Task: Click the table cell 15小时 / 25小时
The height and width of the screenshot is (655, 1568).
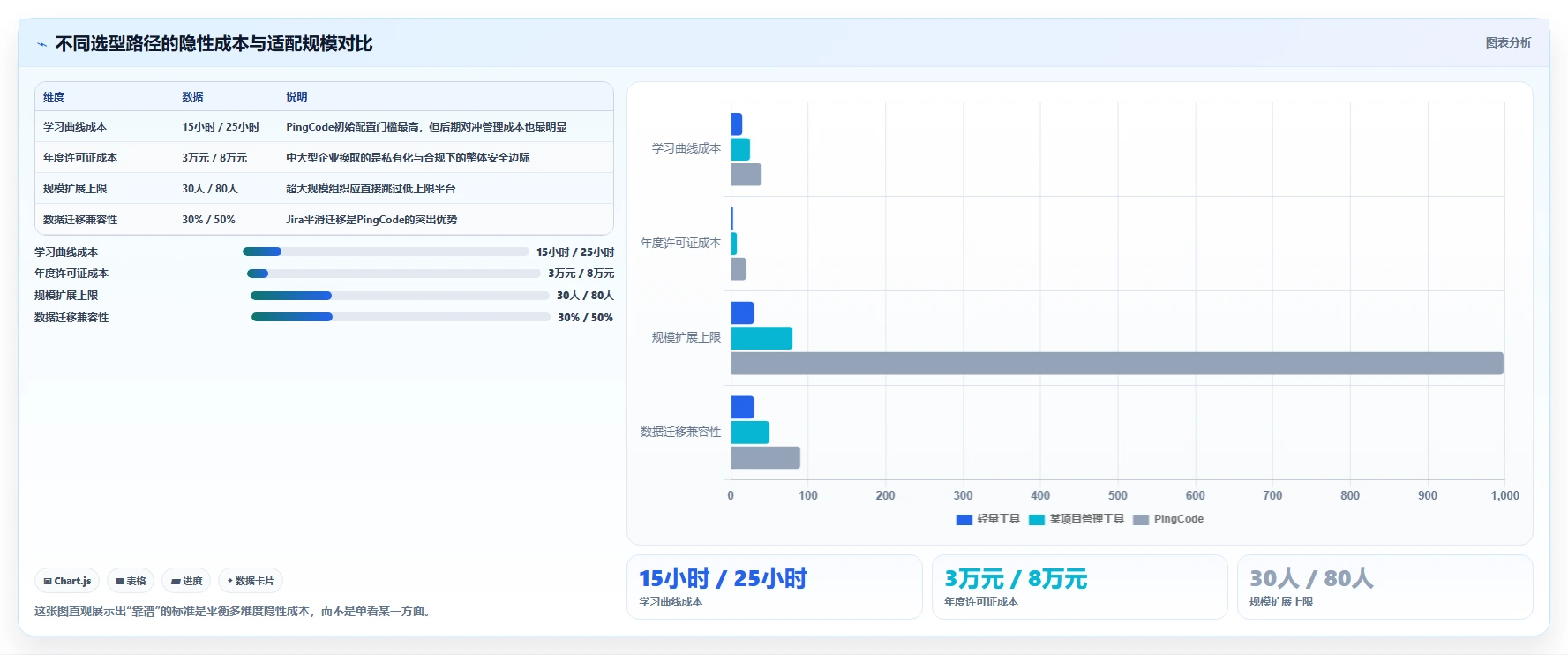Action: pos(221,127)
